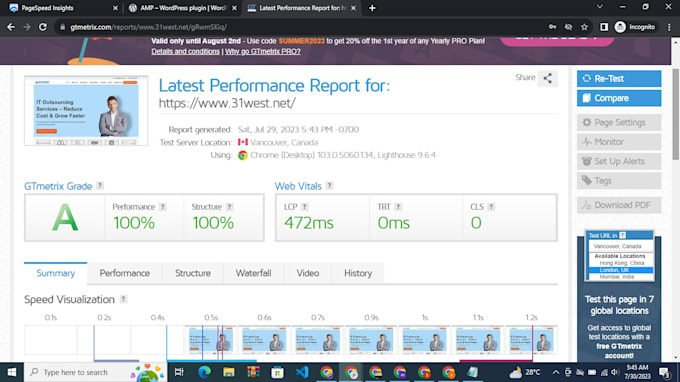
Task: Show hidden system tray icons
Action: (x=556, y=372)
